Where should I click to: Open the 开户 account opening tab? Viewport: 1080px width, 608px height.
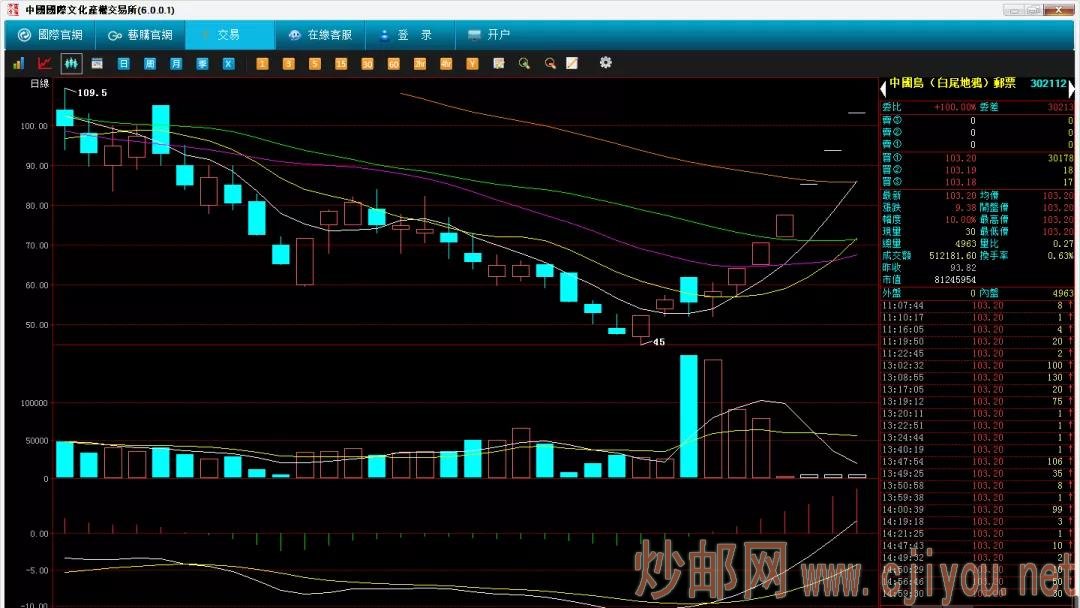coord(489,35)
